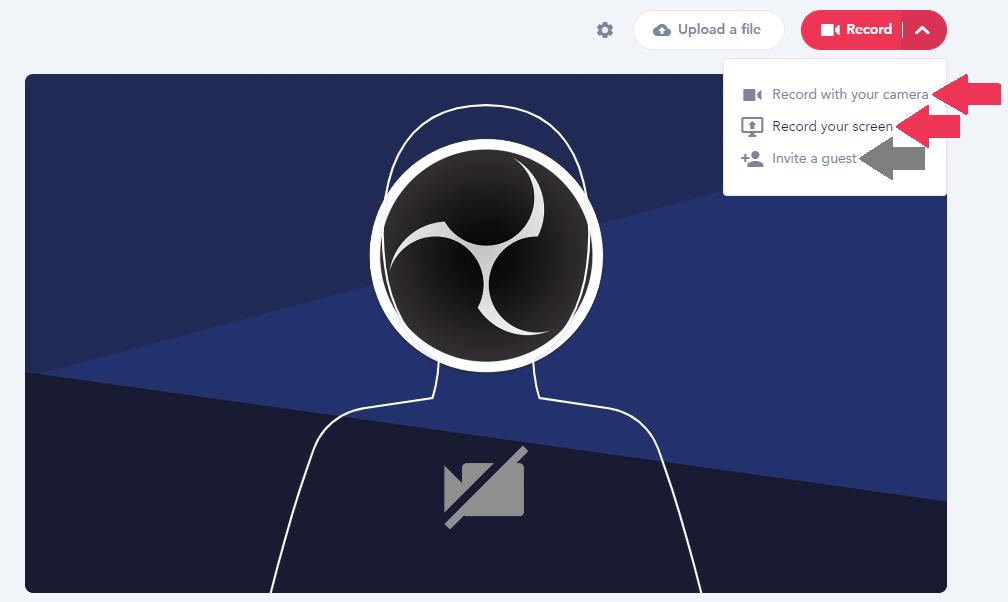Click the monitor icon beside Record your screen
The image size is (1008, 602).
(x=752, y=127)
